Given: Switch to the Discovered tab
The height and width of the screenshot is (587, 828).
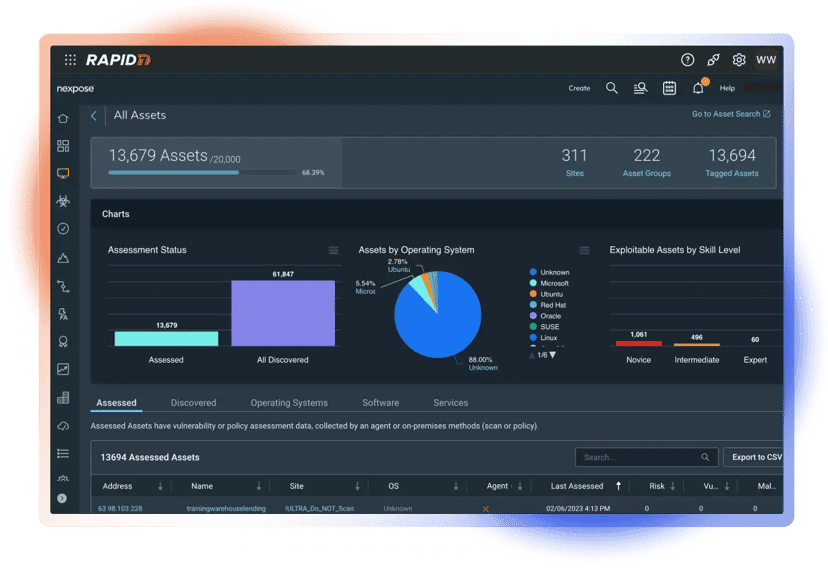Looking at the screenshot, I should tap(193, 403).
